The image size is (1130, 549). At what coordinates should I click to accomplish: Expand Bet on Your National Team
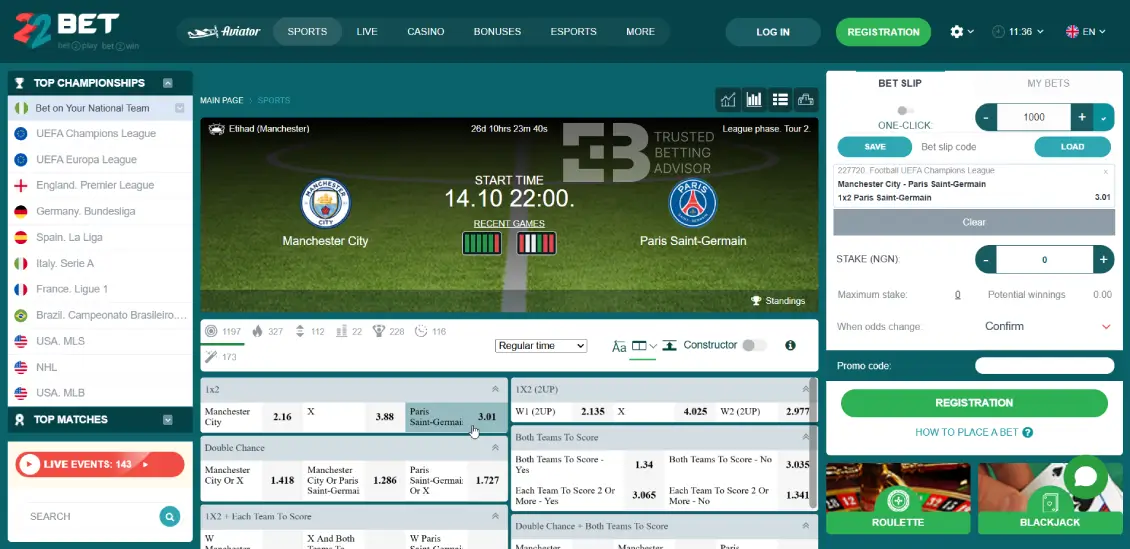tap(179, 108)
